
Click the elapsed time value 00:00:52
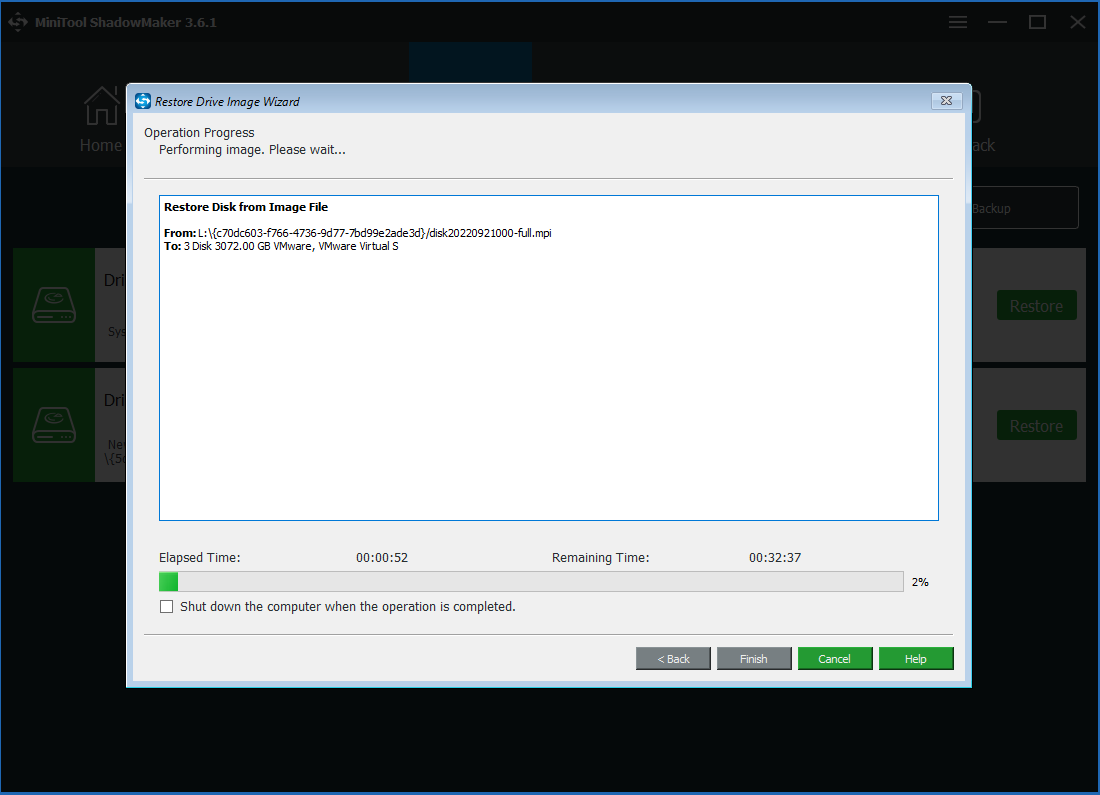click(x=382, y=558)
